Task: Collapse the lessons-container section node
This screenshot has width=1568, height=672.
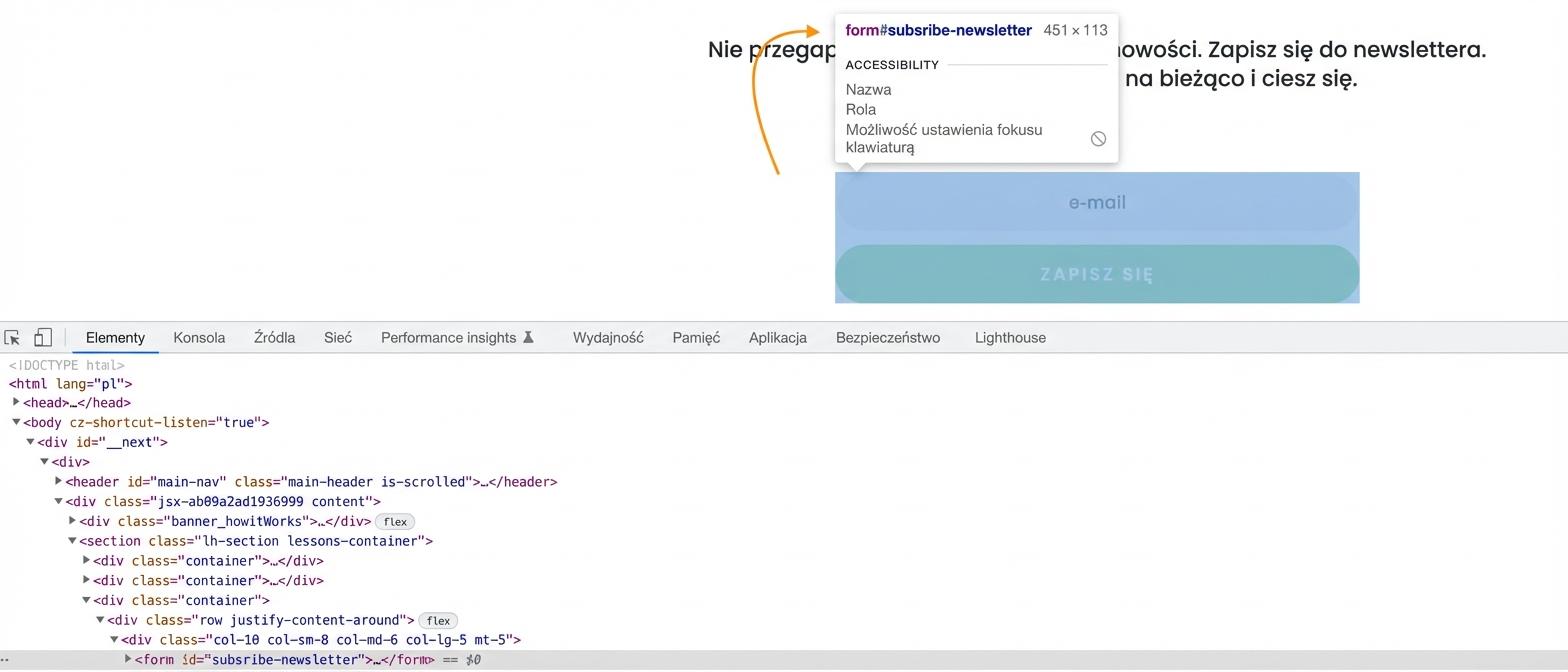Action: [x=72, y=541]
